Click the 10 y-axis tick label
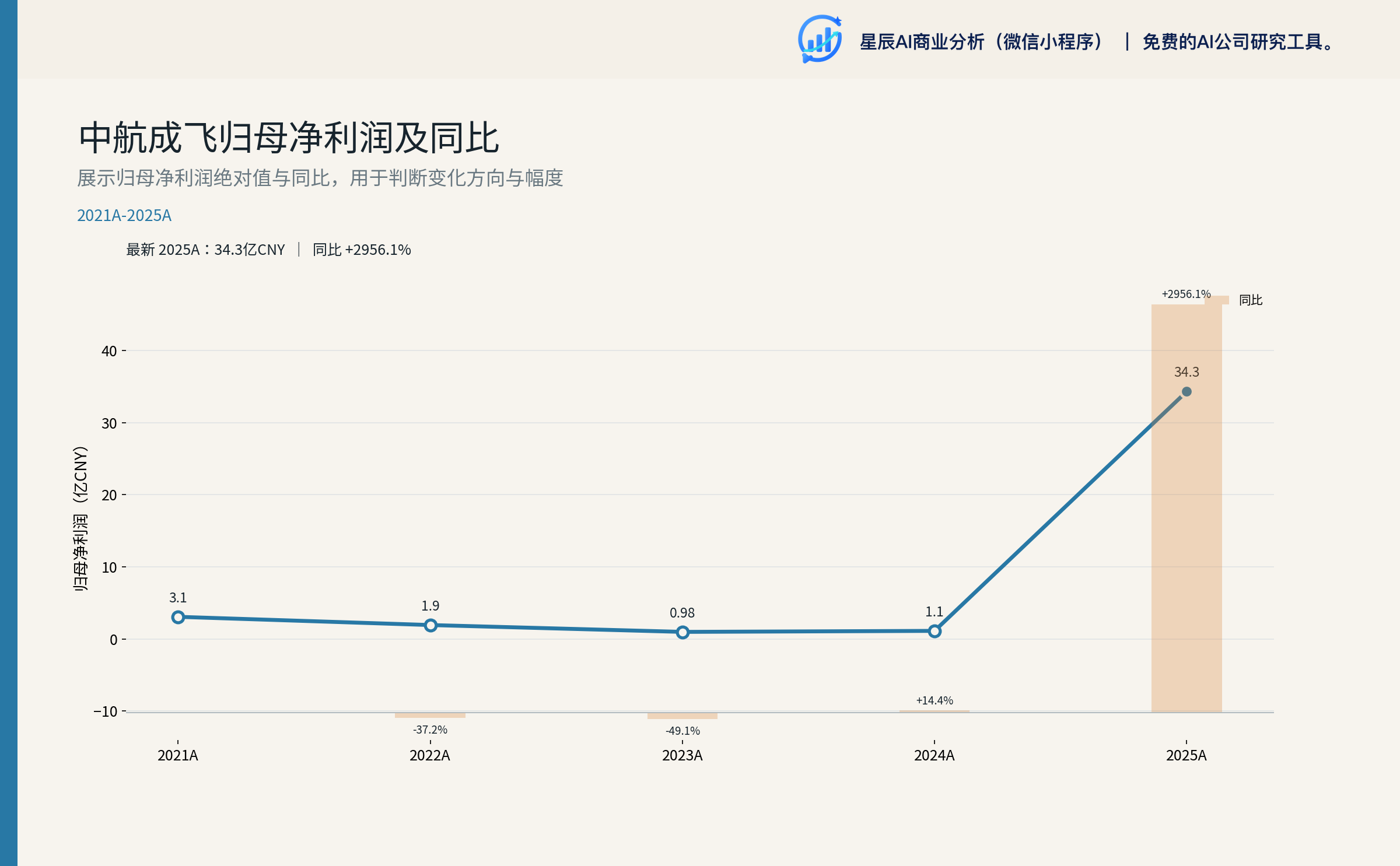Image resolution: width=1400 pixels, height=866 pixels. pyautogui.click(x=109, y=567)
